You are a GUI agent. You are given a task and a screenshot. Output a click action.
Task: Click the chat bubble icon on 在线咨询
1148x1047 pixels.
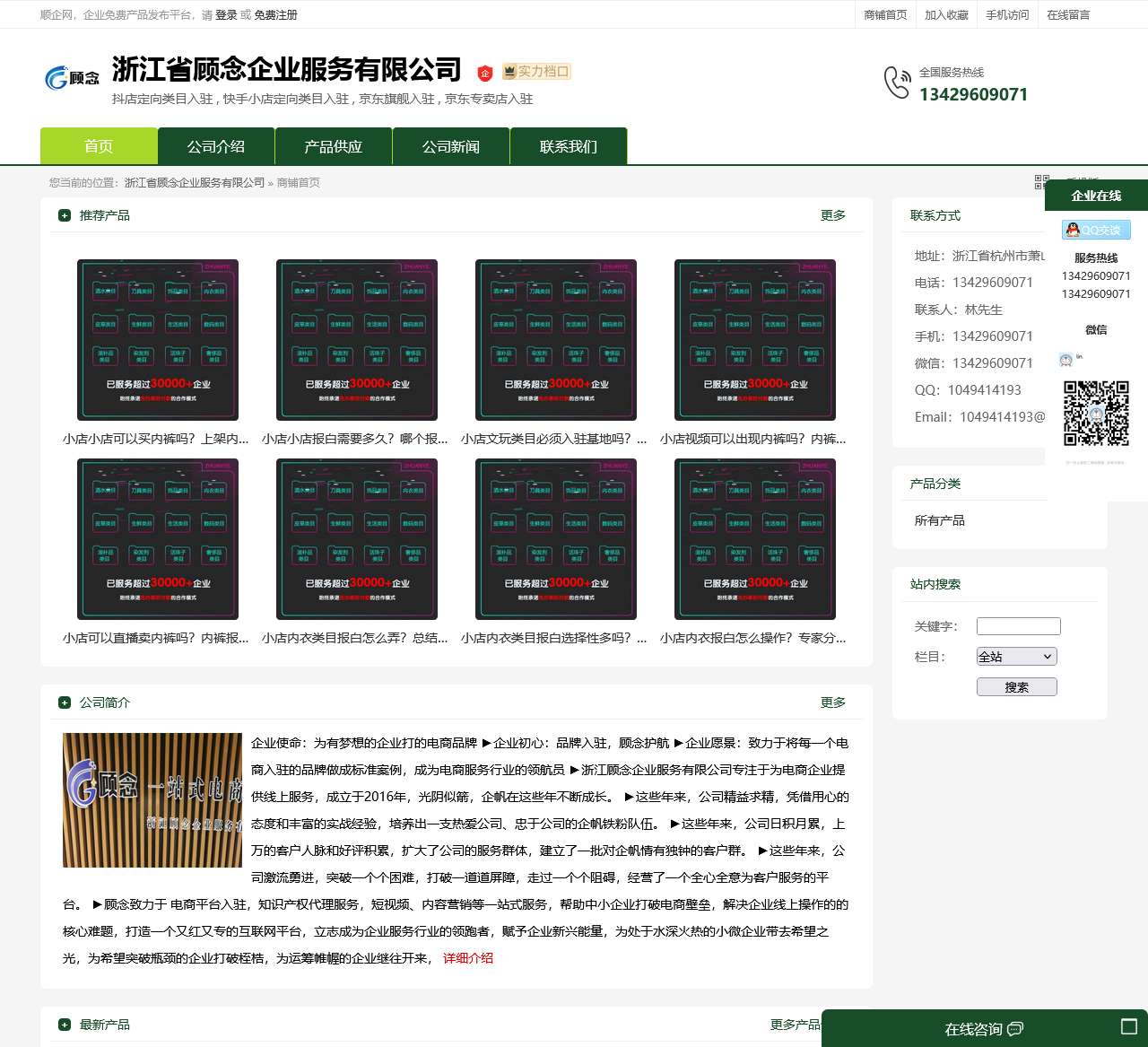click(1014, 1030)
